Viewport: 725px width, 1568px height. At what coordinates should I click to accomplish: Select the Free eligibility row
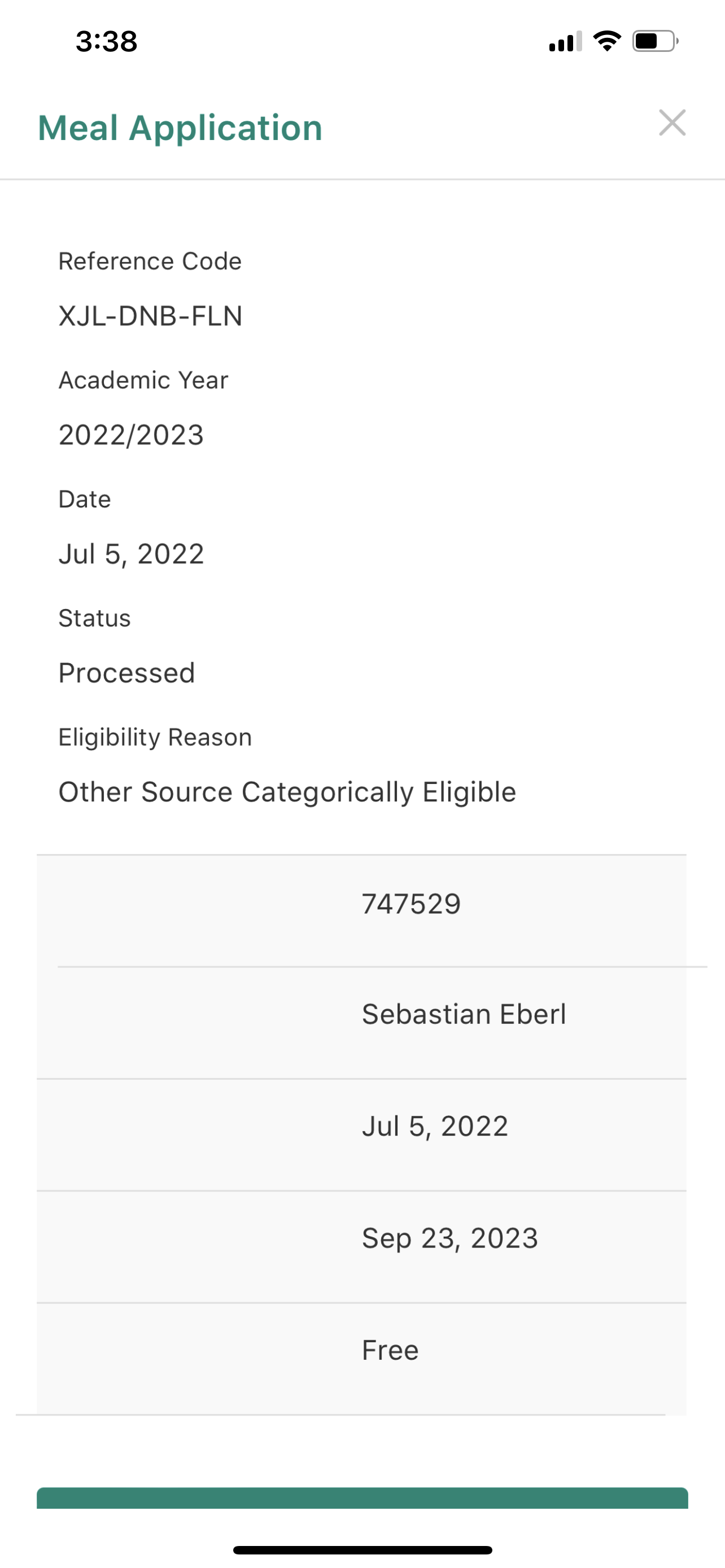pyautogui.click(x=361, y=1359)
